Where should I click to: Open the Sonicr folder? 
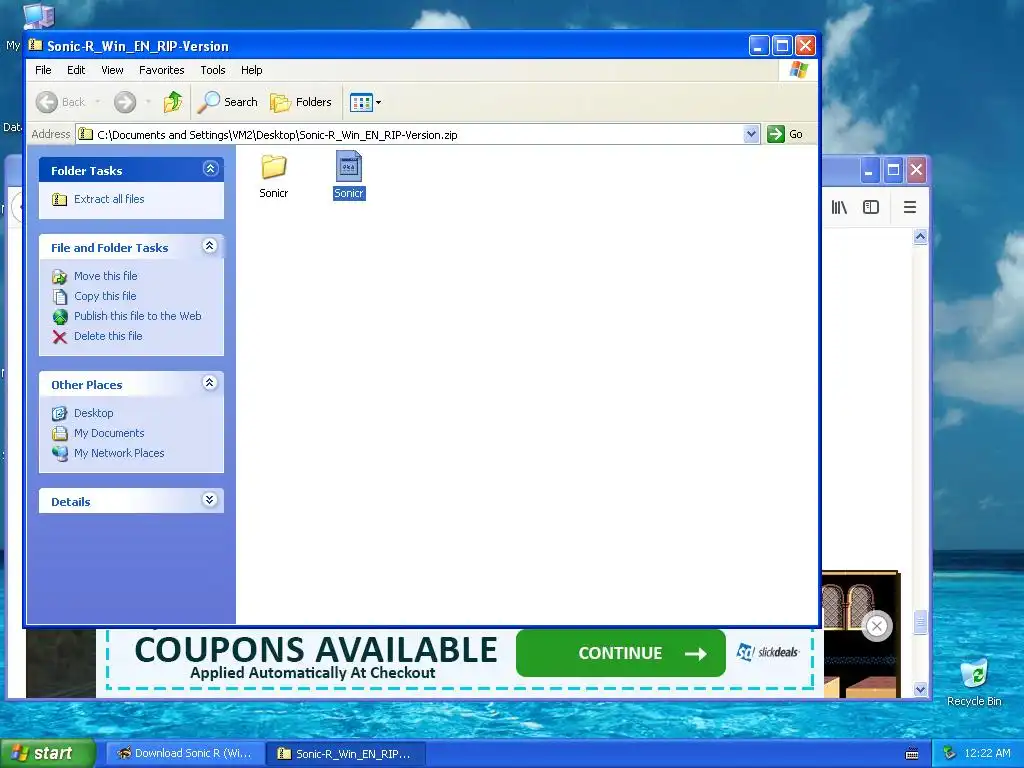coord(274,174)
